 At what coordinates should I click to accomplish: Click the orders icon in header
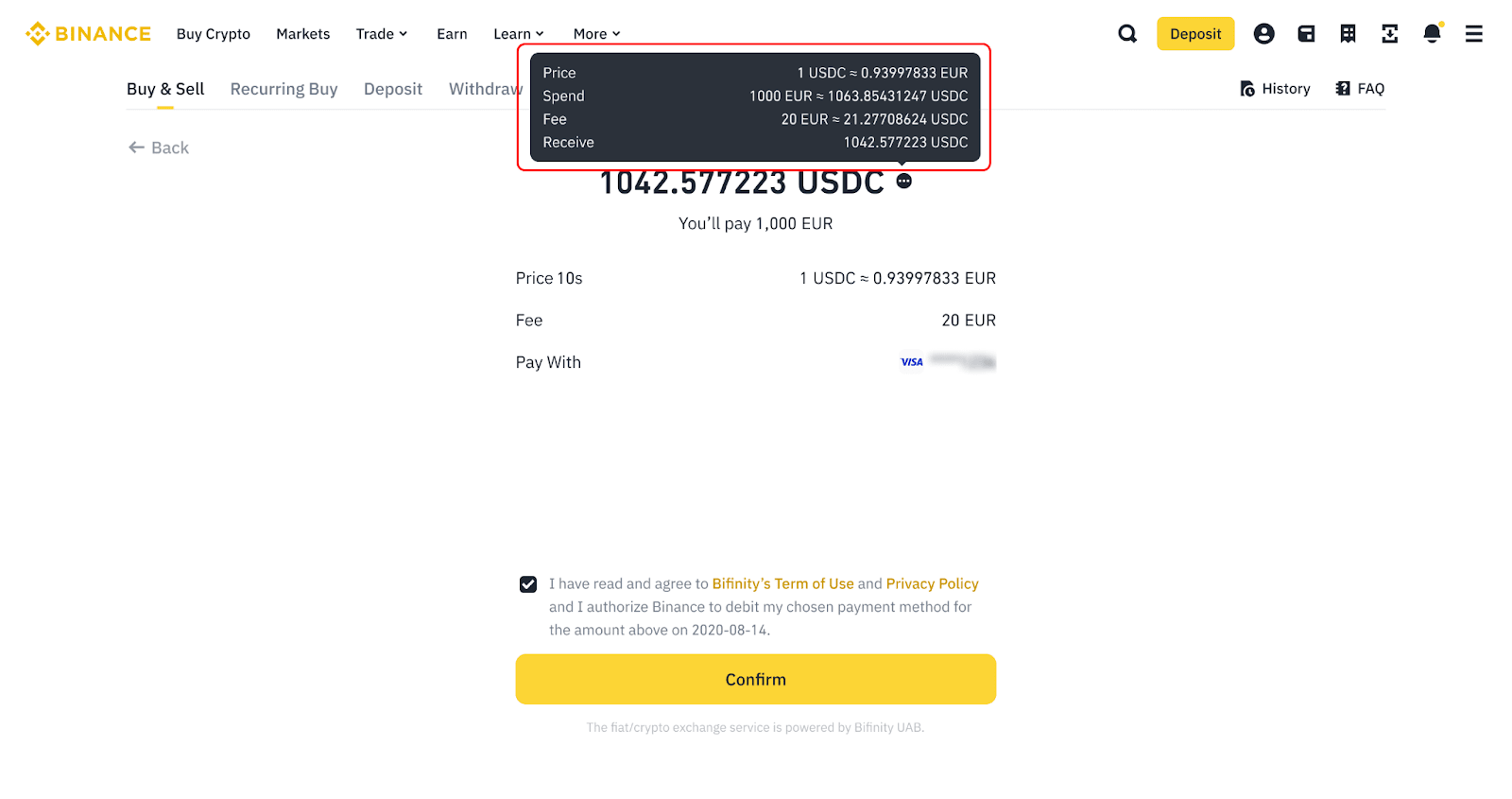(x=1348, y=34)
